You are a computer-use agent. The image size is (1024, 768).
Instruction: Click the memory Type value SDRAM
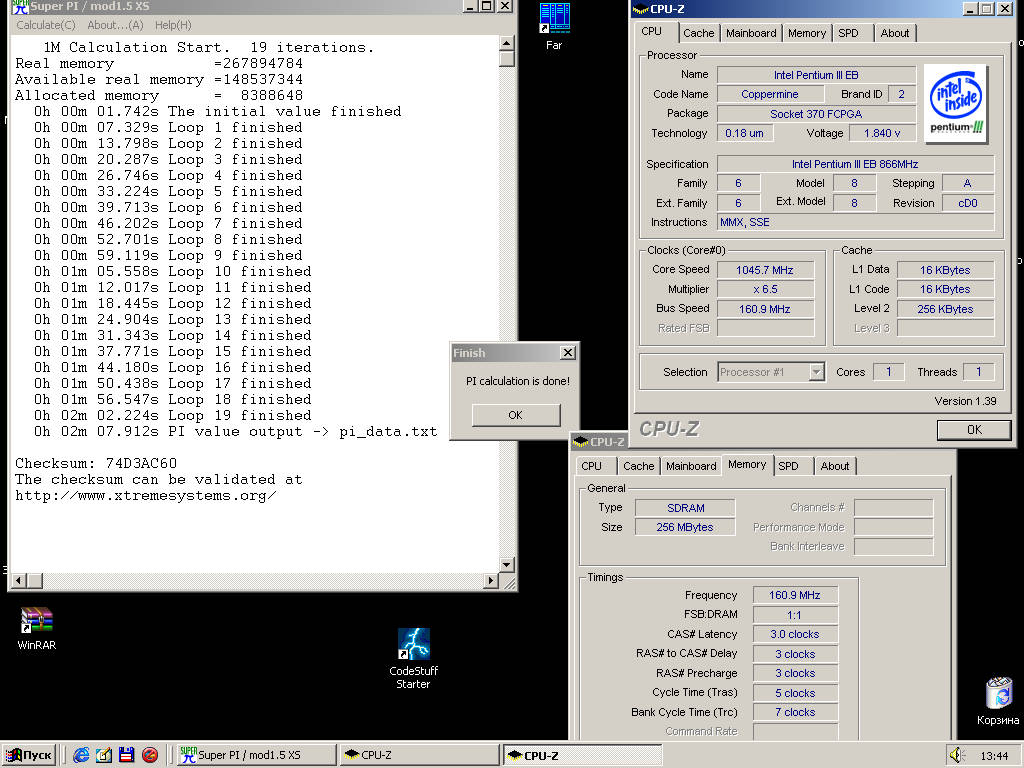[x=685, y=507]
